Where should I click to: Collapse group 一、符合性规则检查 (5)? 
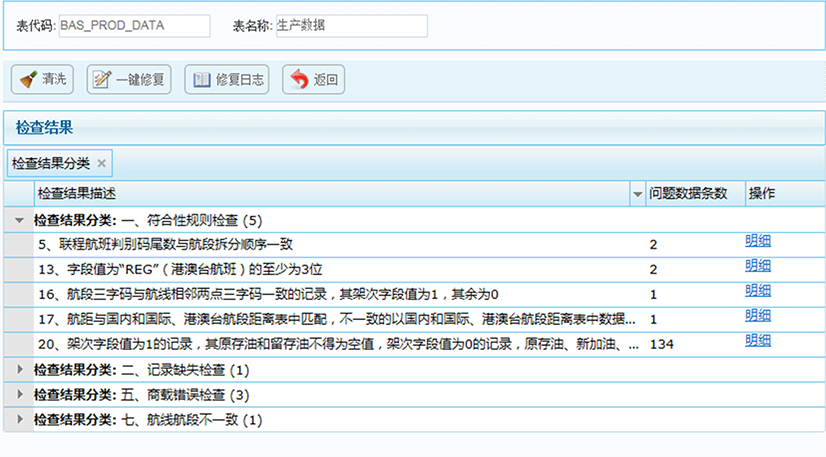[x=19, y=220]
